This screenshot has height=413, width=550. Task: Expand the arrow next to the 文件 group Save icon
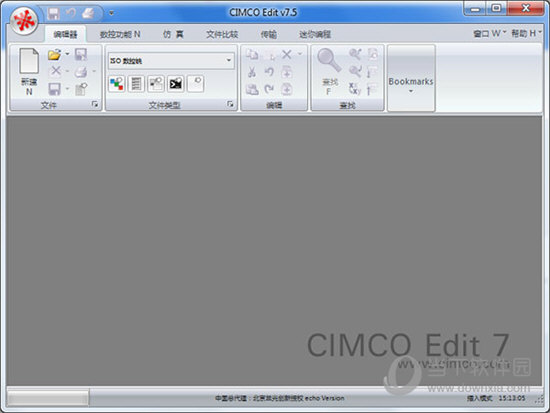click(67, 88)
